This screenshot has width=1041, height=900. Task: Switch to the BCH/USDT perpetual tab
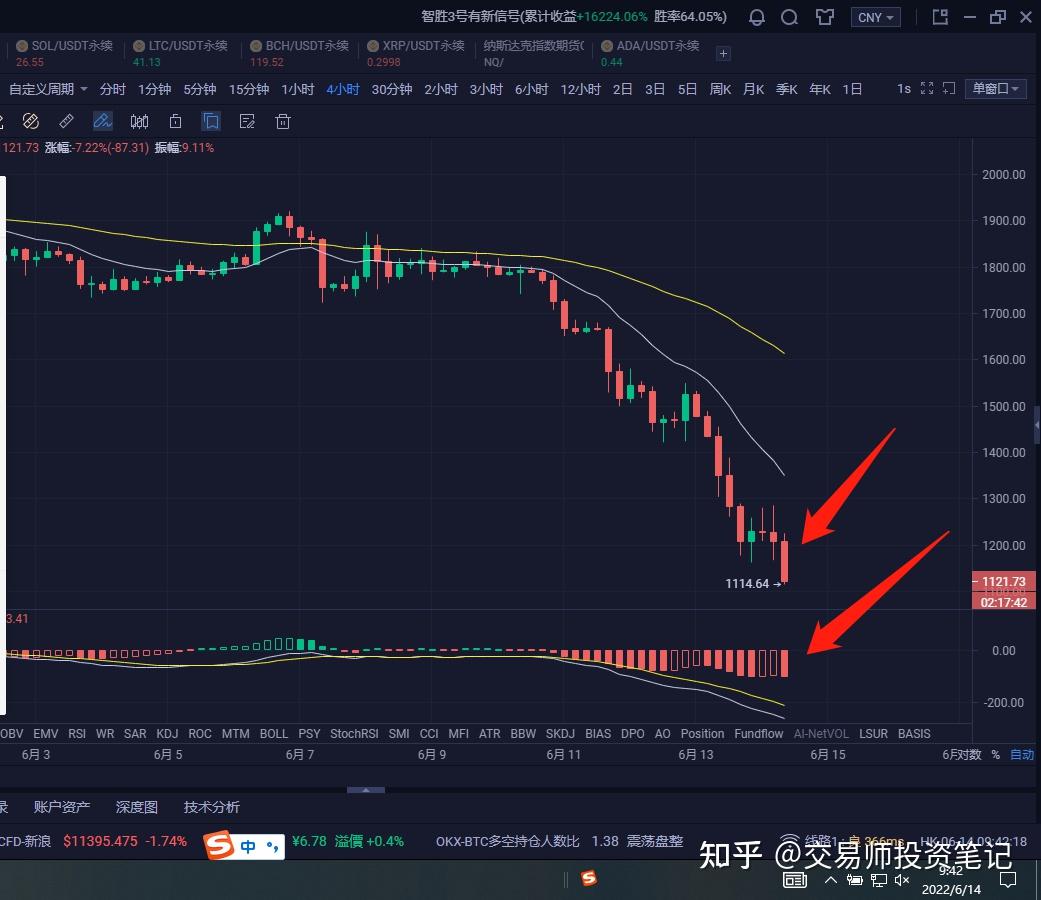[299, 53]
